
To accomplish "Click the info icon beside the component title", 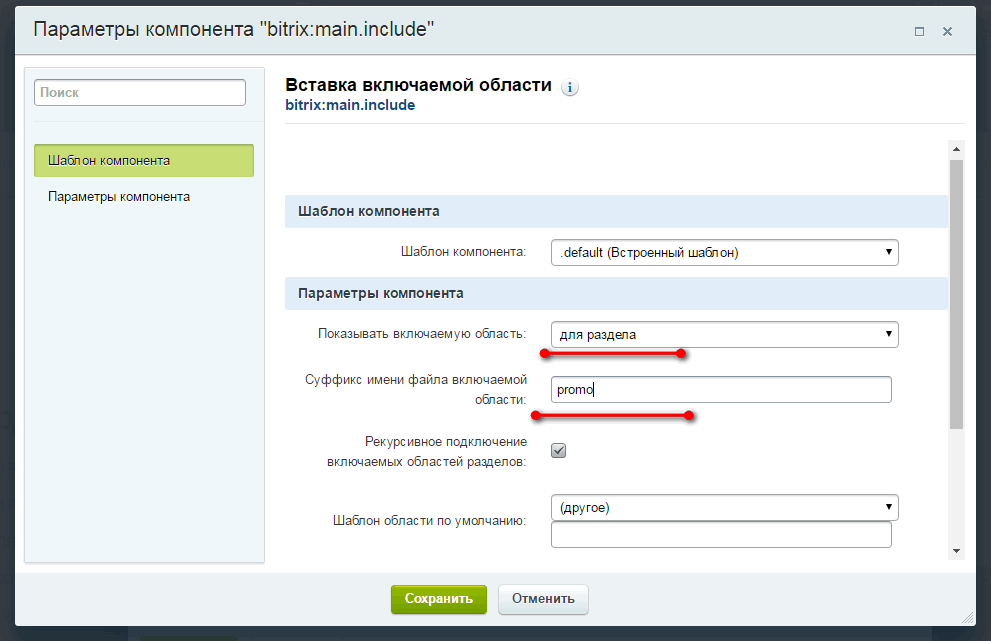I will (570, 87).
